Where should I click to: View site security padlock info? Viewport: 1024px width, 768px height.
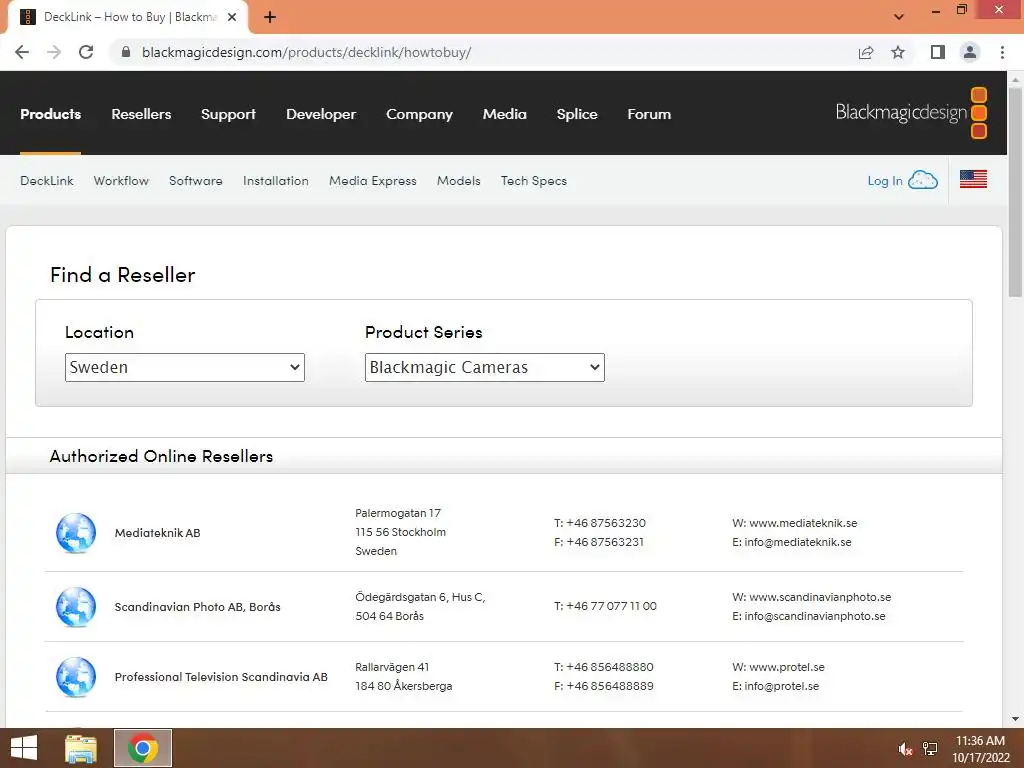point(126,52)
